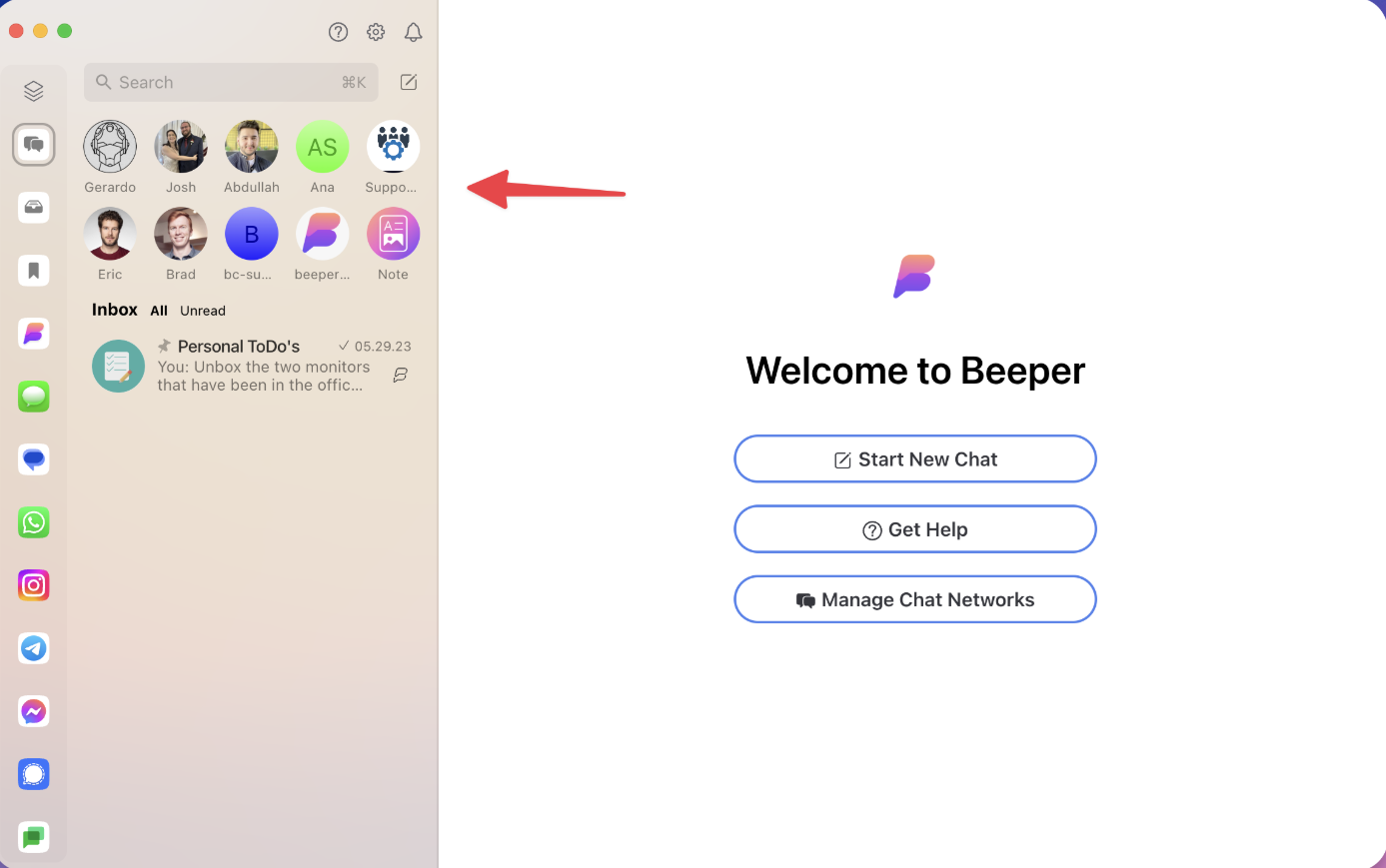Click the note icon on Personal ToDo's row
Image resolution: width=1386 pixels, height=868 pixels.
point(401,375)
